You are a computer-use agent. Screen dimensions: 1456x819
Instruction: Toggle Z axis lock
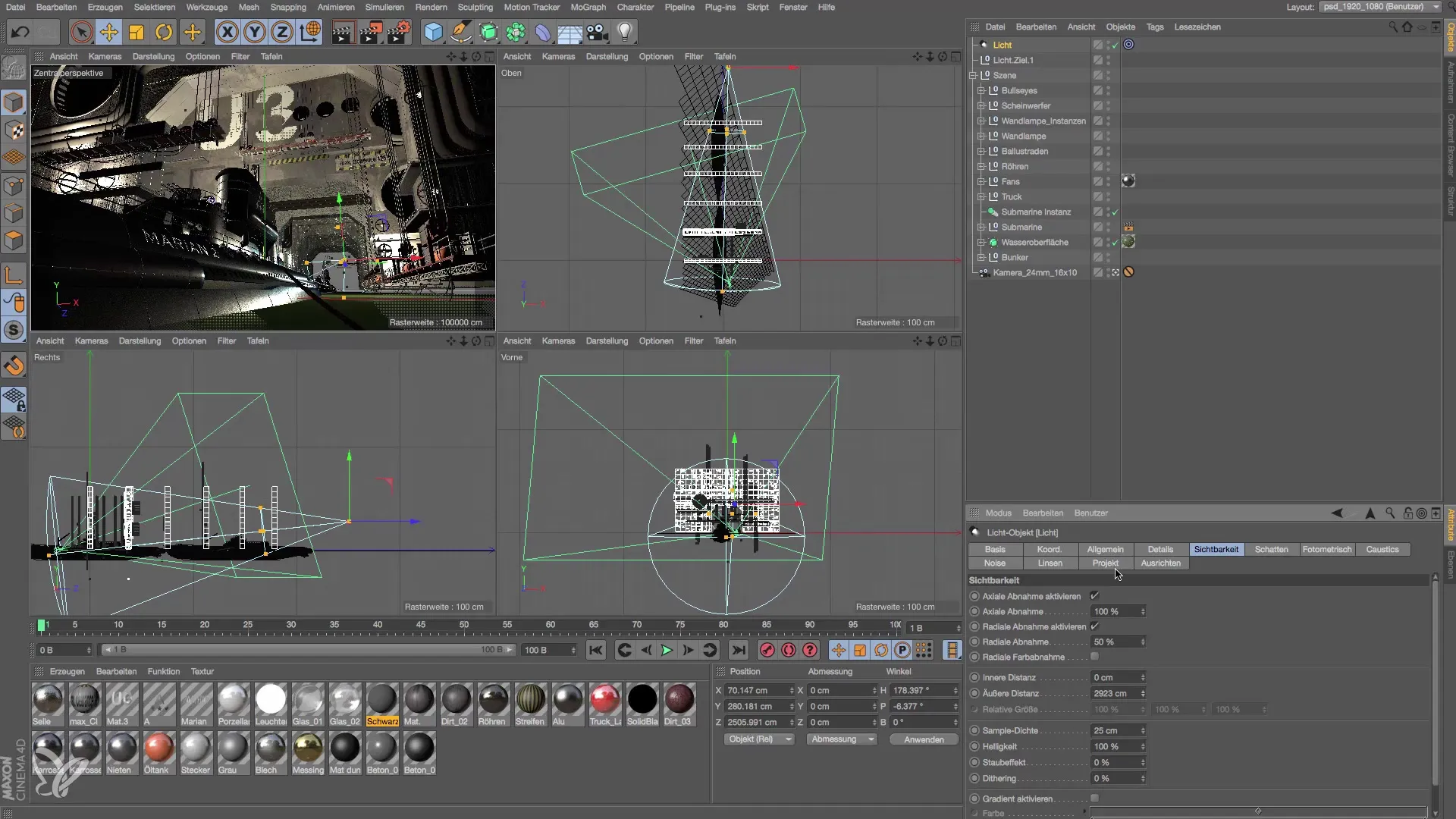tap(282, 32)
